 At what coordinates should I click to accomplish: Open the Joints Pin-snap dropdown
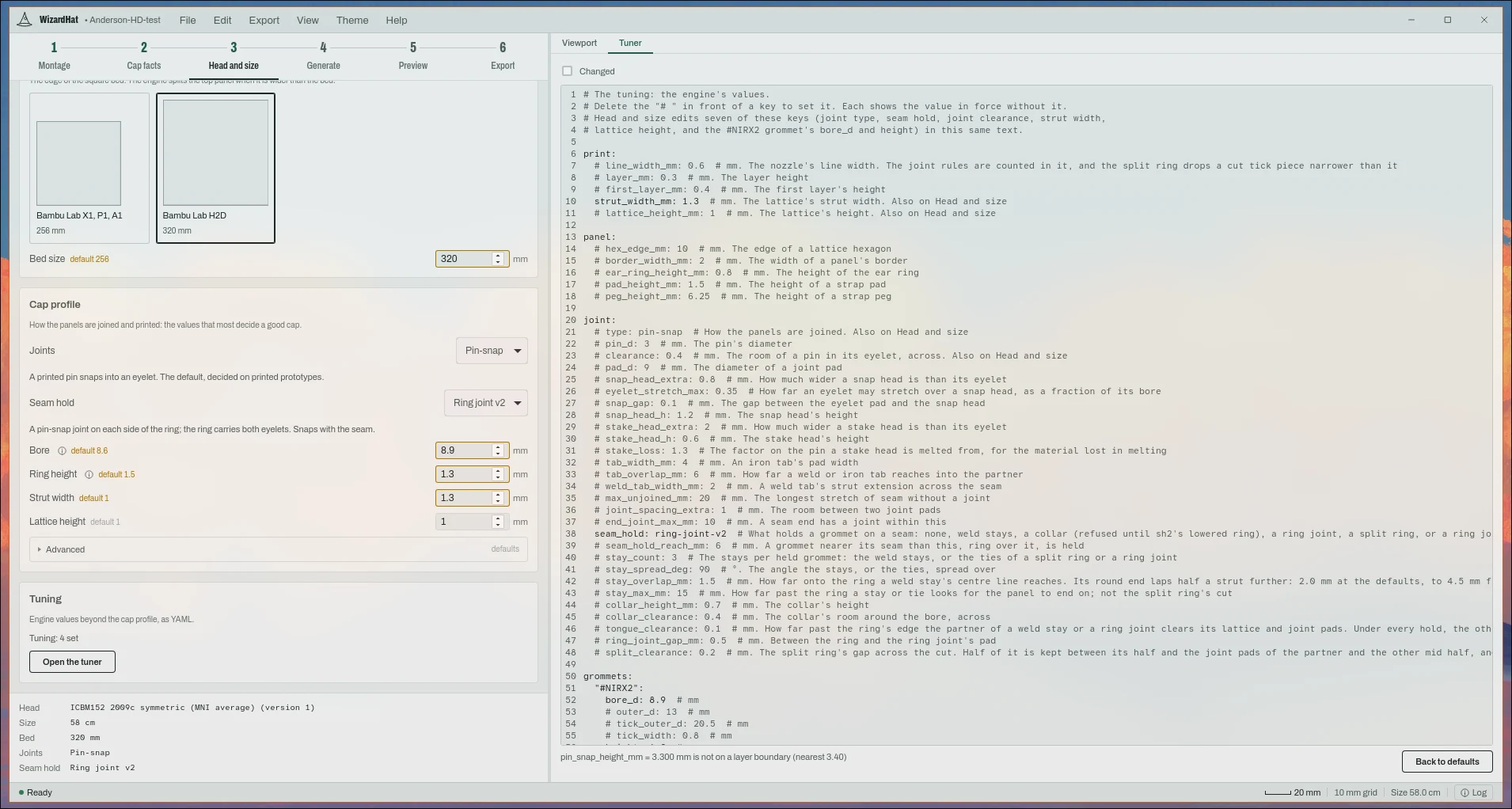pyautogui.click(x=492, y=351)
